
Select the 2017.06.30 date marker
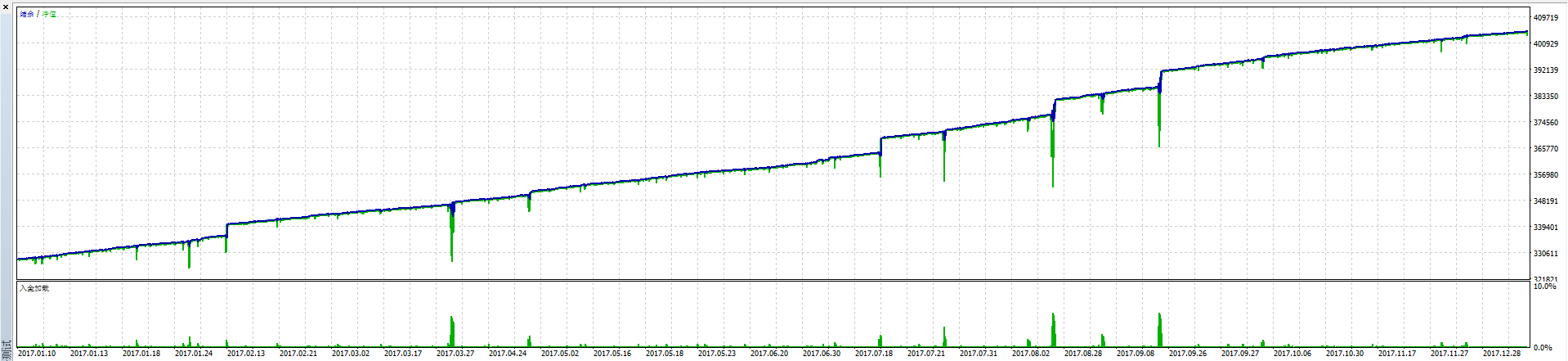[x=822, y=354]
